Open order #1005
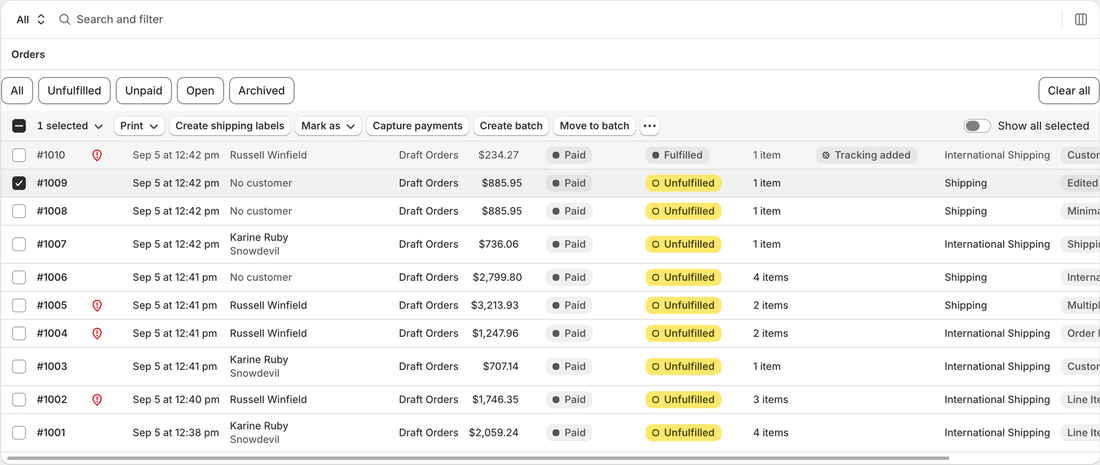 [52, 305]
